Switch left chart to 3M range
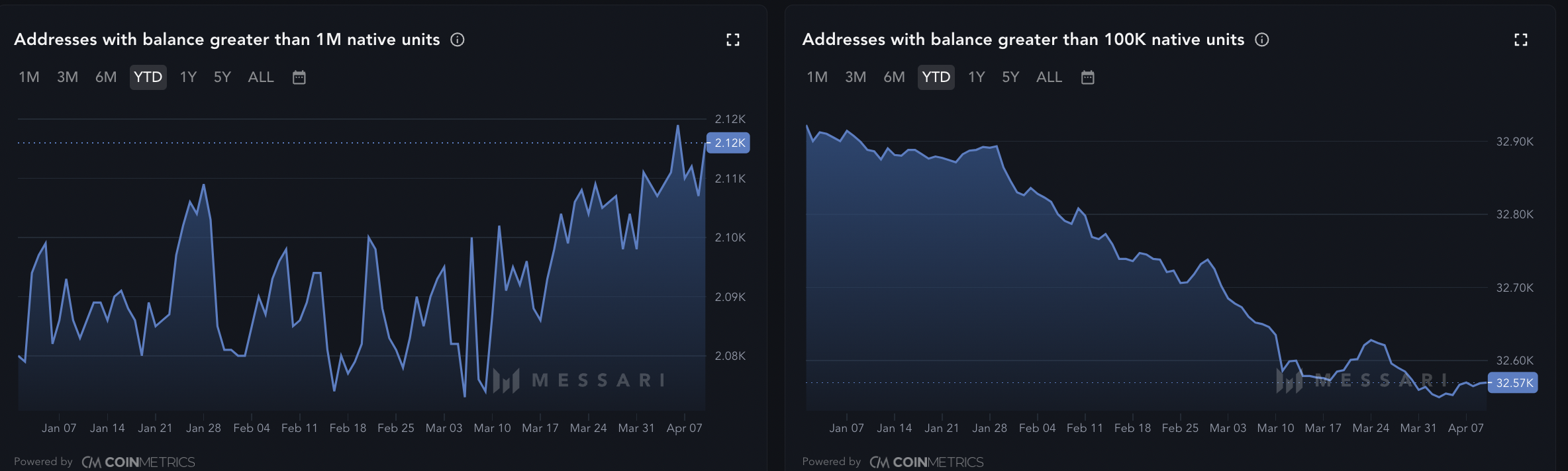 coord(68,77)
